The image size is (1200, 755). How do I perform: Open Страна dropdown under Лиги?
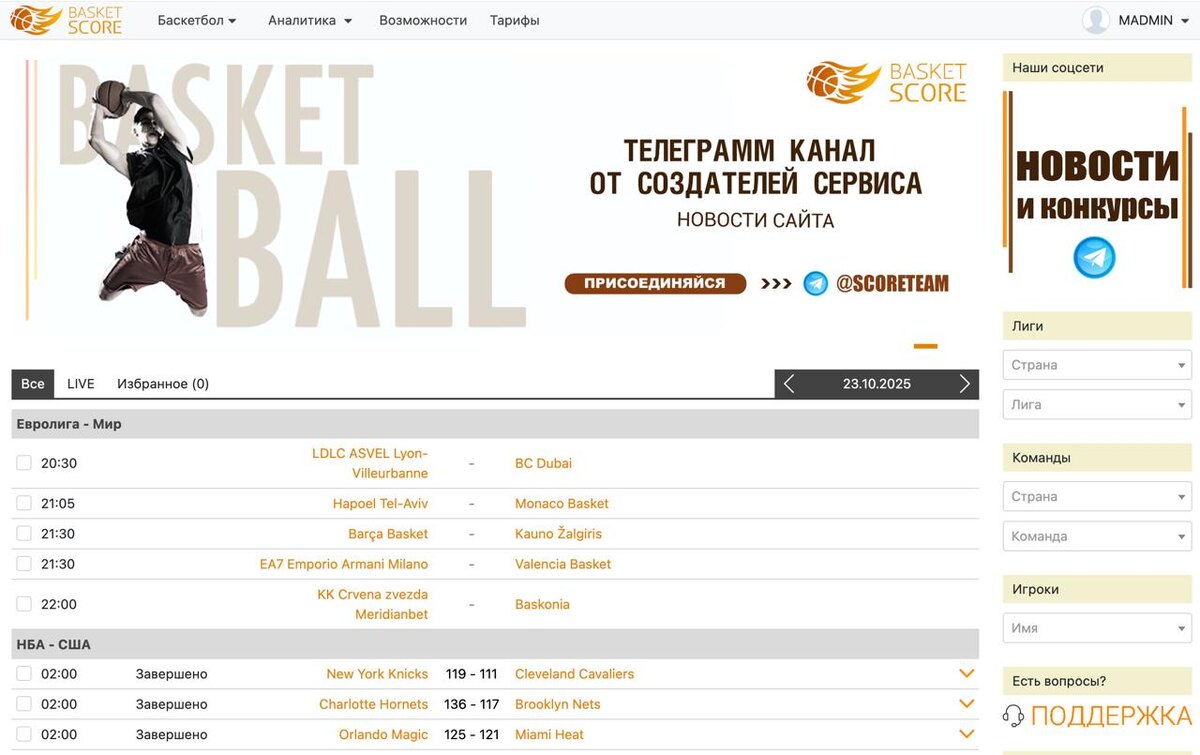point(1097,365)
